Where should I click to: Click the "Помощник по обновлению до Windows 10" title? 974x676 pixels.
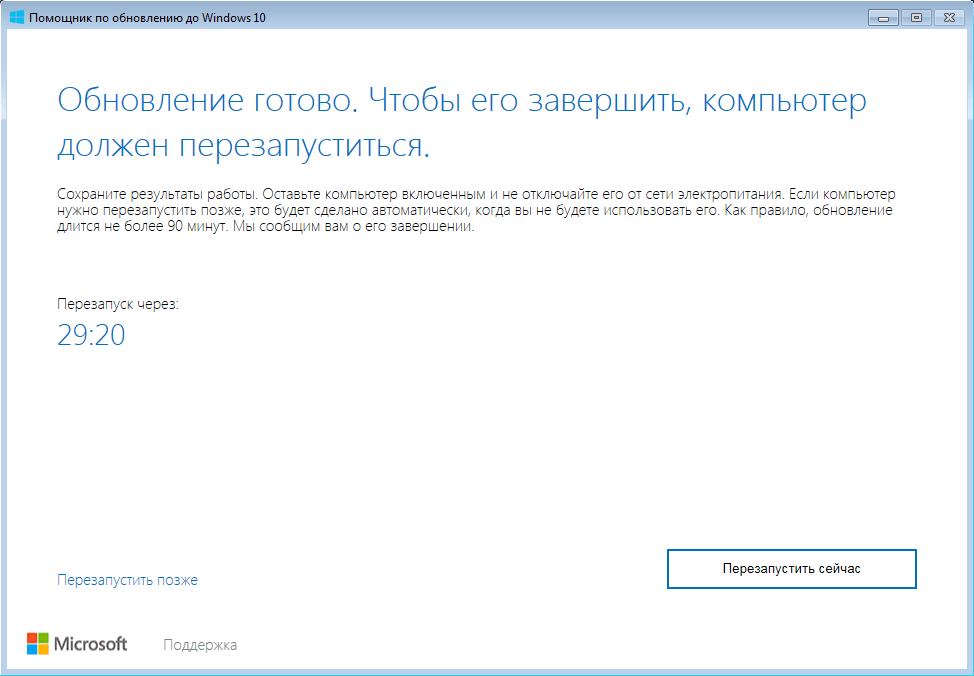coord(147,18)
